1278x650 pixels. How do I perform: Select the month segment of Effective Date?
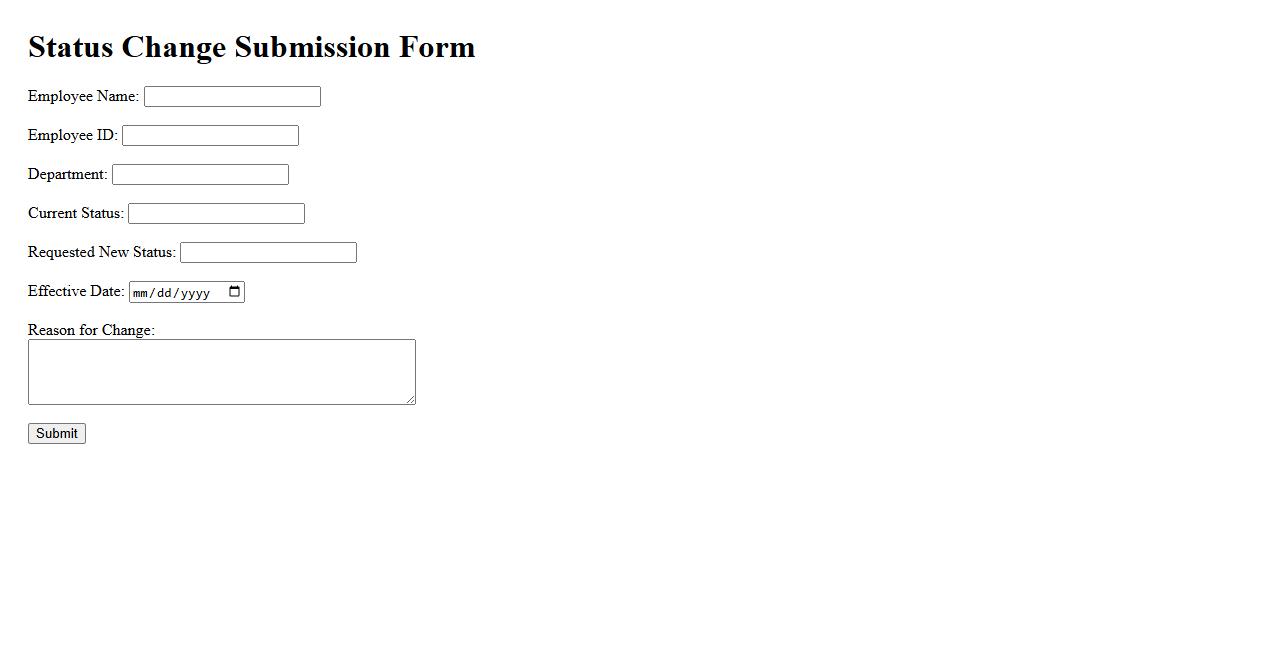click(x=141, y=293)
